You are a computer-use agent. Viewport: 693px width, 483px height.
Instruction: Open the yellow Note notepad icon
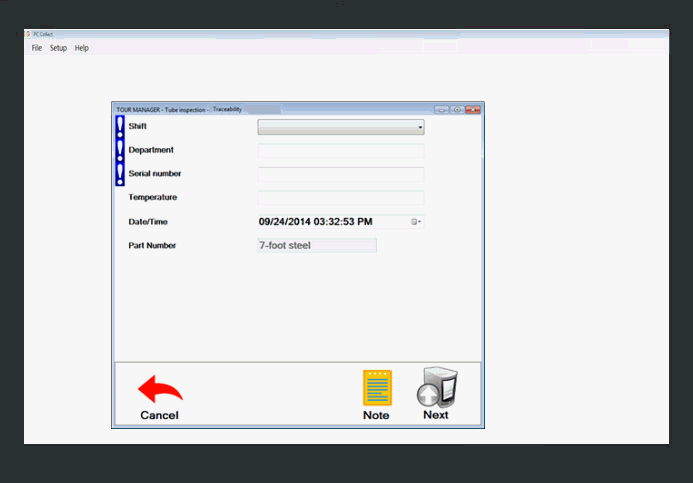coord(377,387)
